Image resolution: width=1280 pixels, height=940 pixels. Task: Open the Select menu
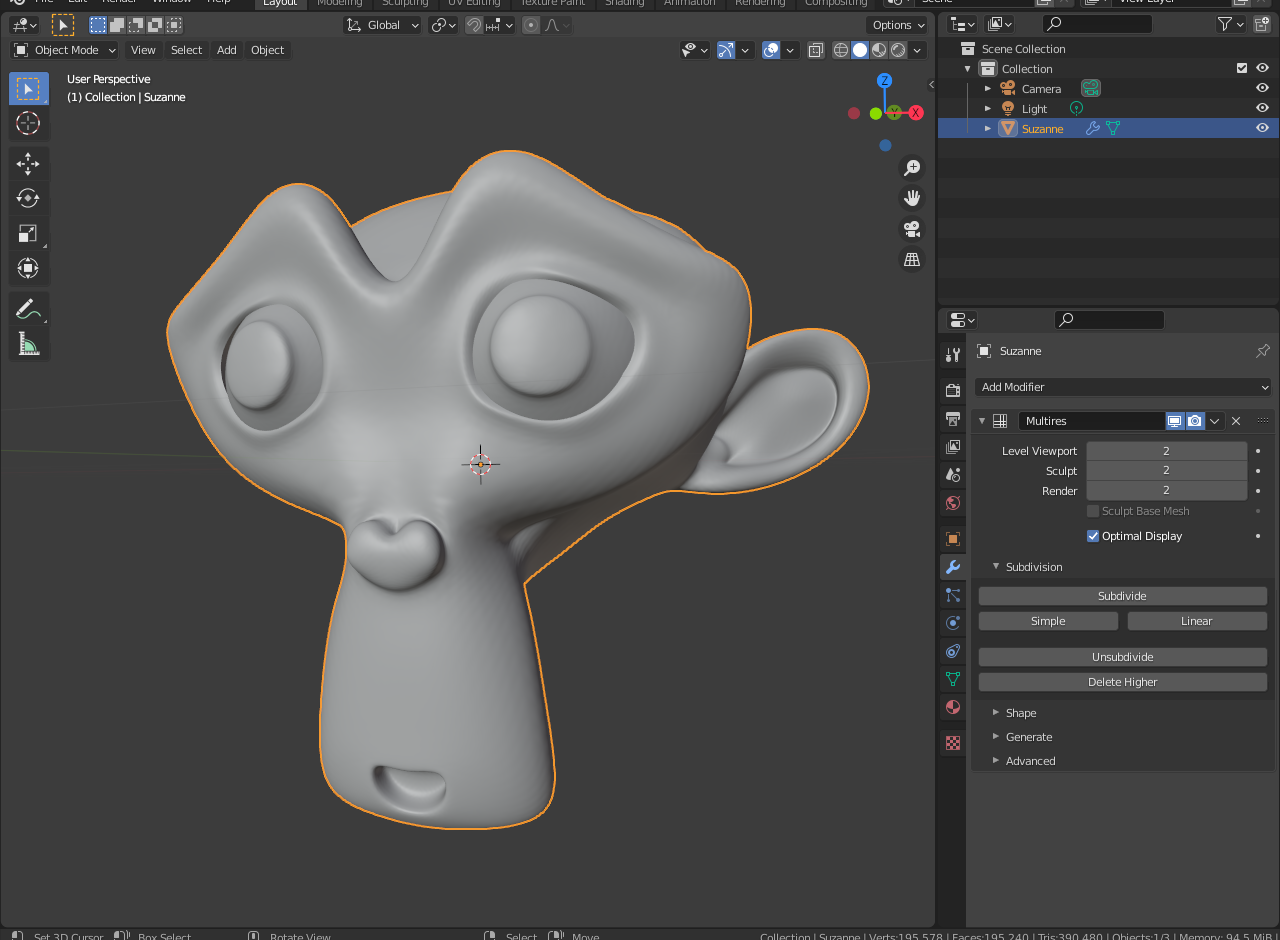pos(186,50)
